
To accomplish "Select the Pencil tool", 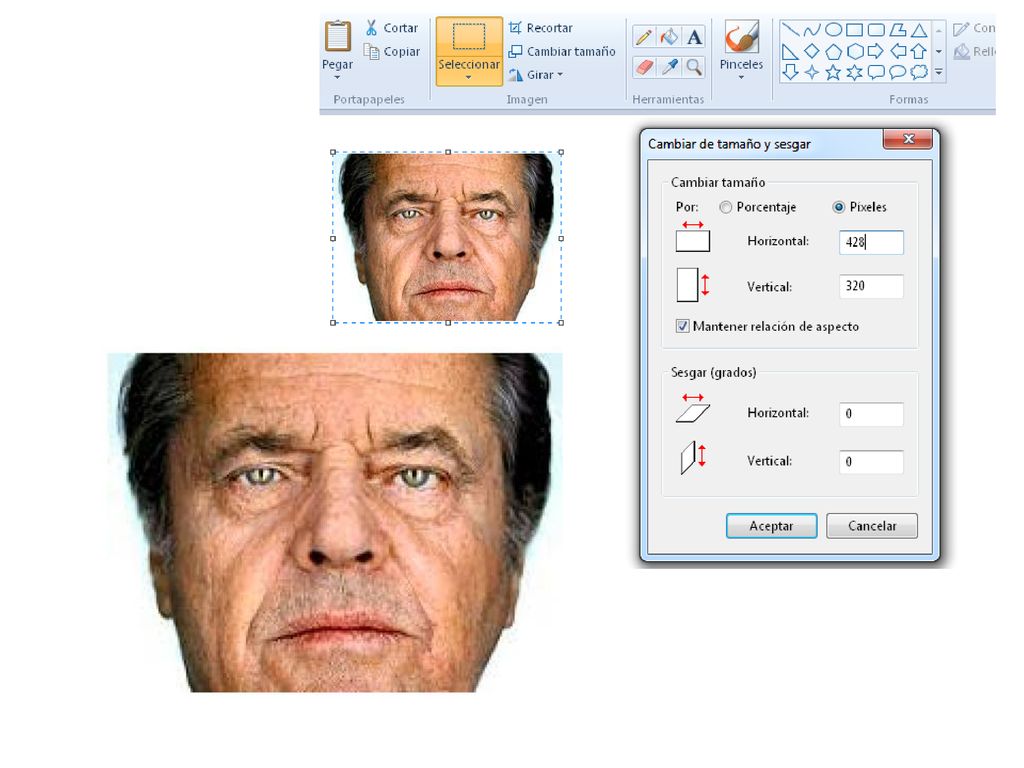I will 644,37.
